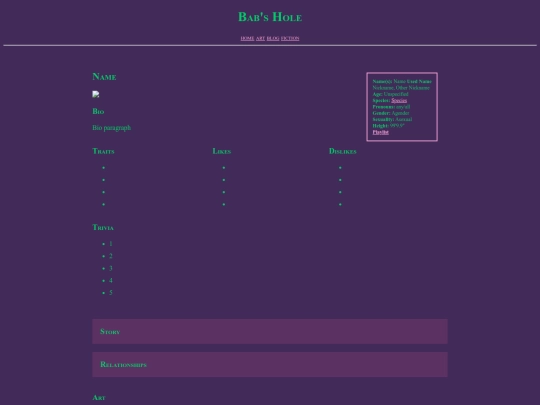Expand the Relationships collapsible section
This screenshot has width=540, height=405.
click(270, 364)
